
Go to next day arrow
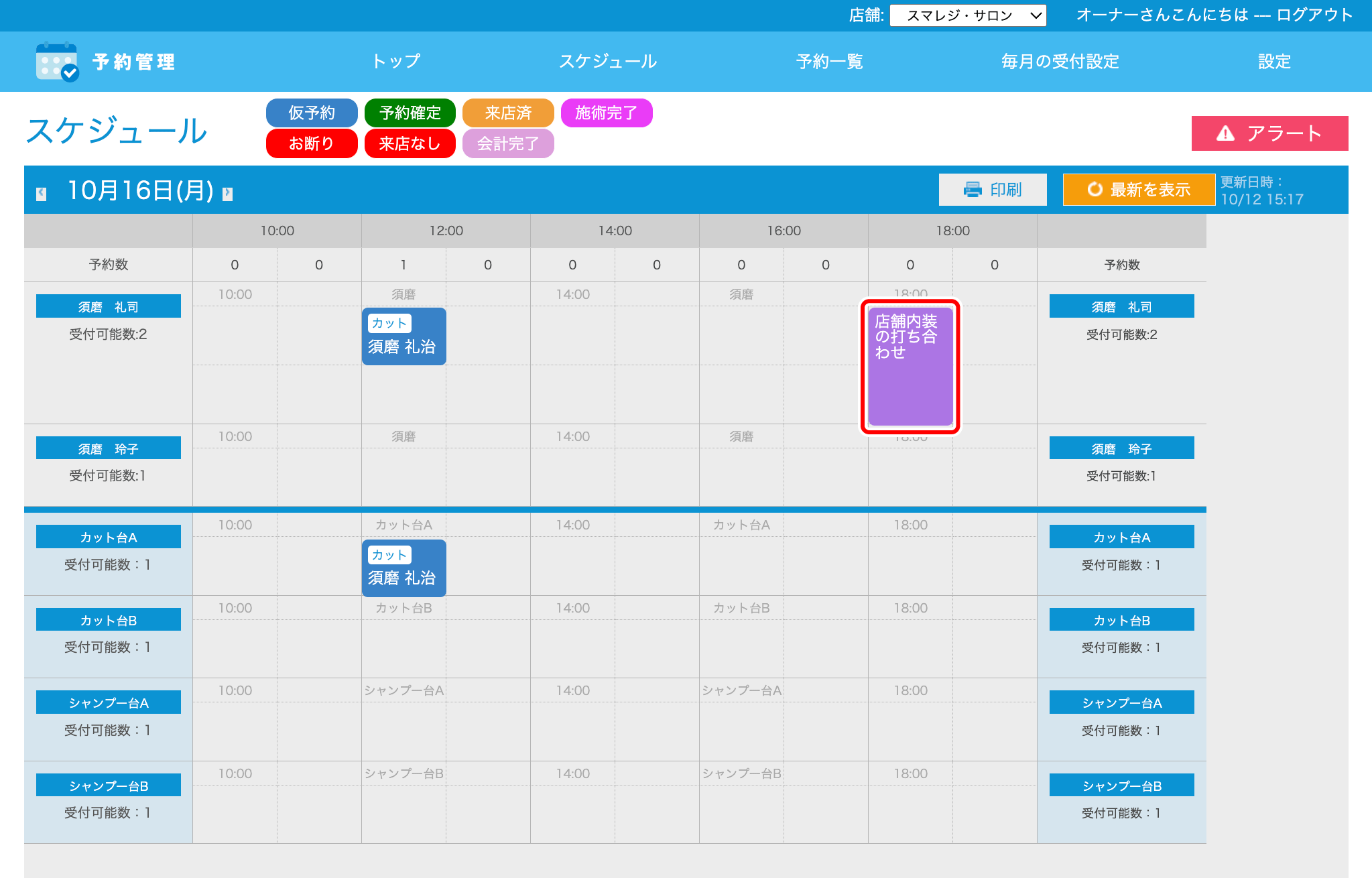[228, 194]
